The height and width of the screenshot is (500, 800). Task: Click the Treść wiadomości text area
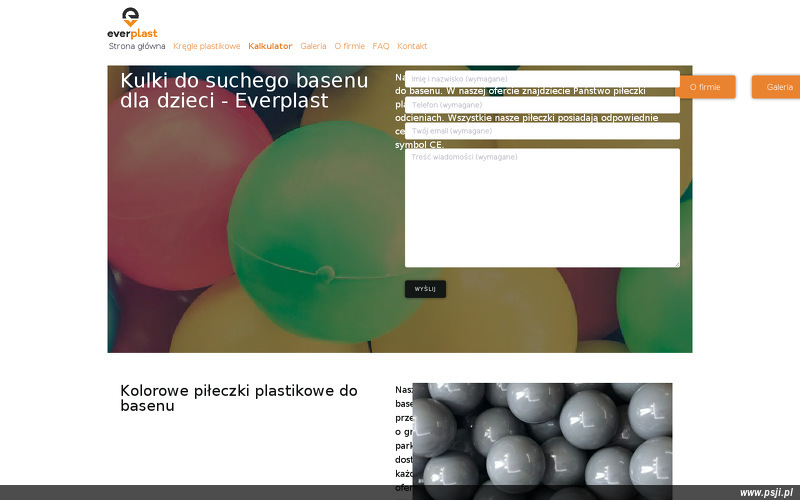[542, 208]
